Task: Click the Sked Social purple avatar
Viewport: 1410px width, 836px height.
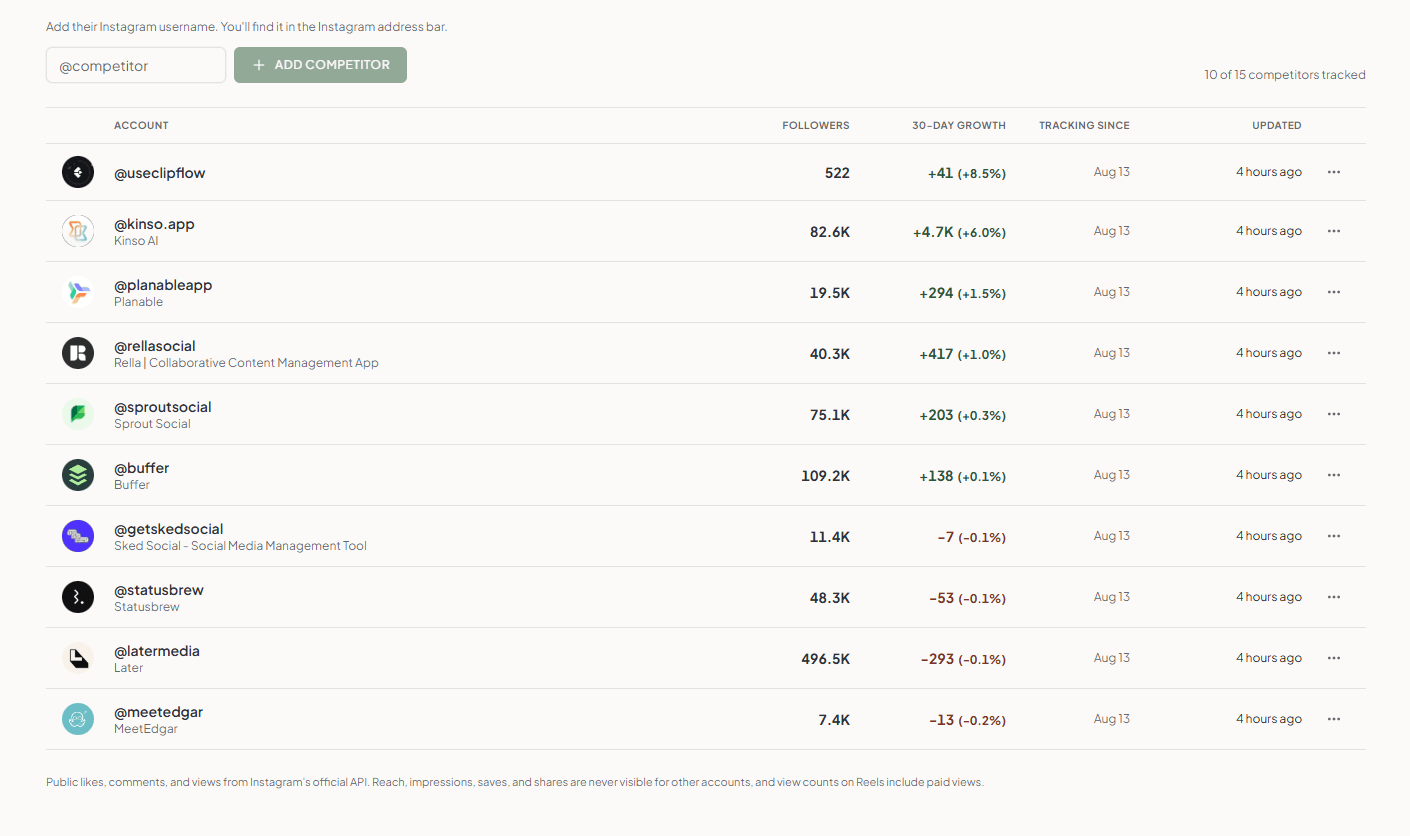Action: pyautogui.click(x=78, y=536)
